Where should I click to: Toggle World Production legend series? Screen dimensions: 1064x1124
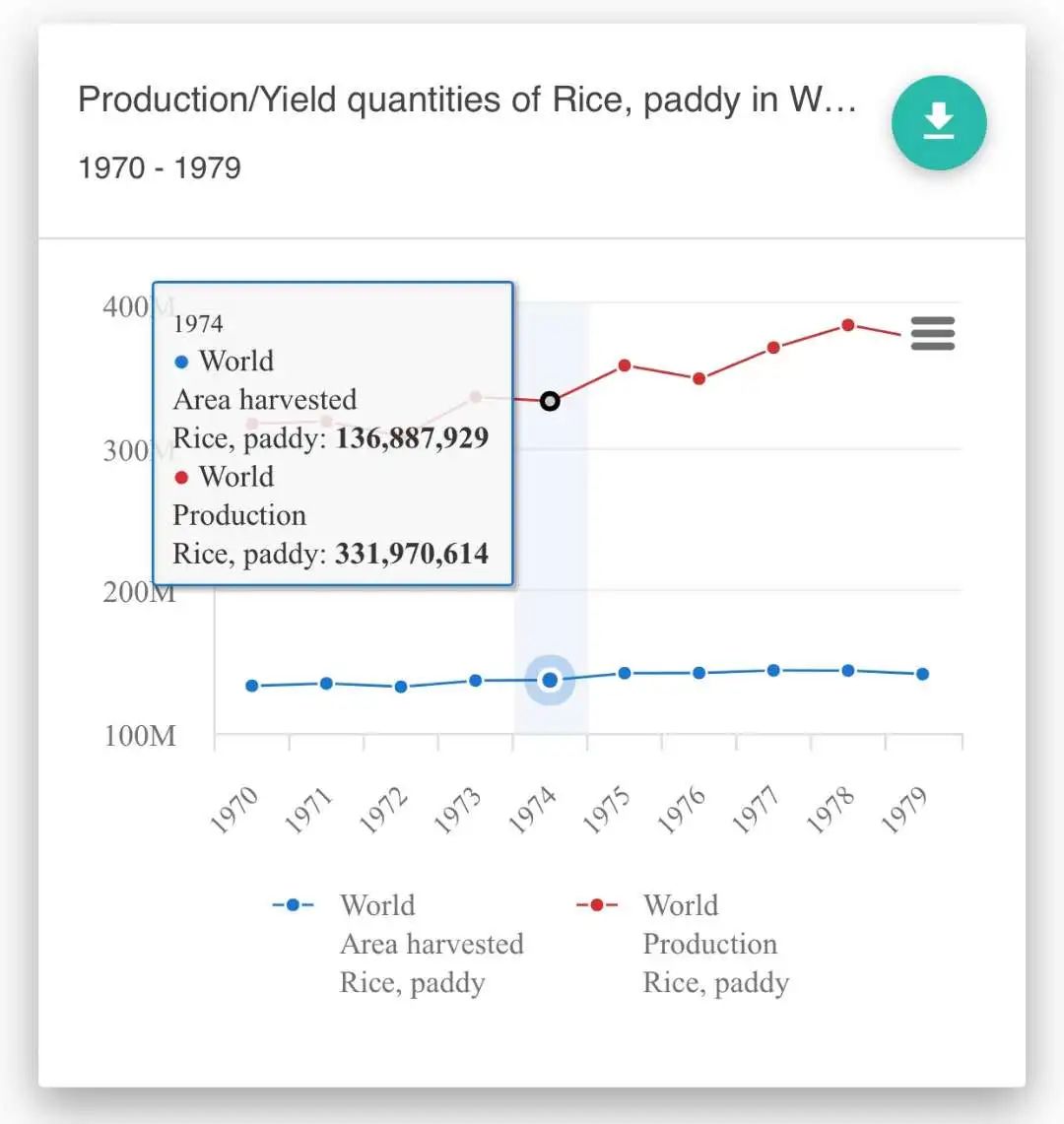coord(682,943)
